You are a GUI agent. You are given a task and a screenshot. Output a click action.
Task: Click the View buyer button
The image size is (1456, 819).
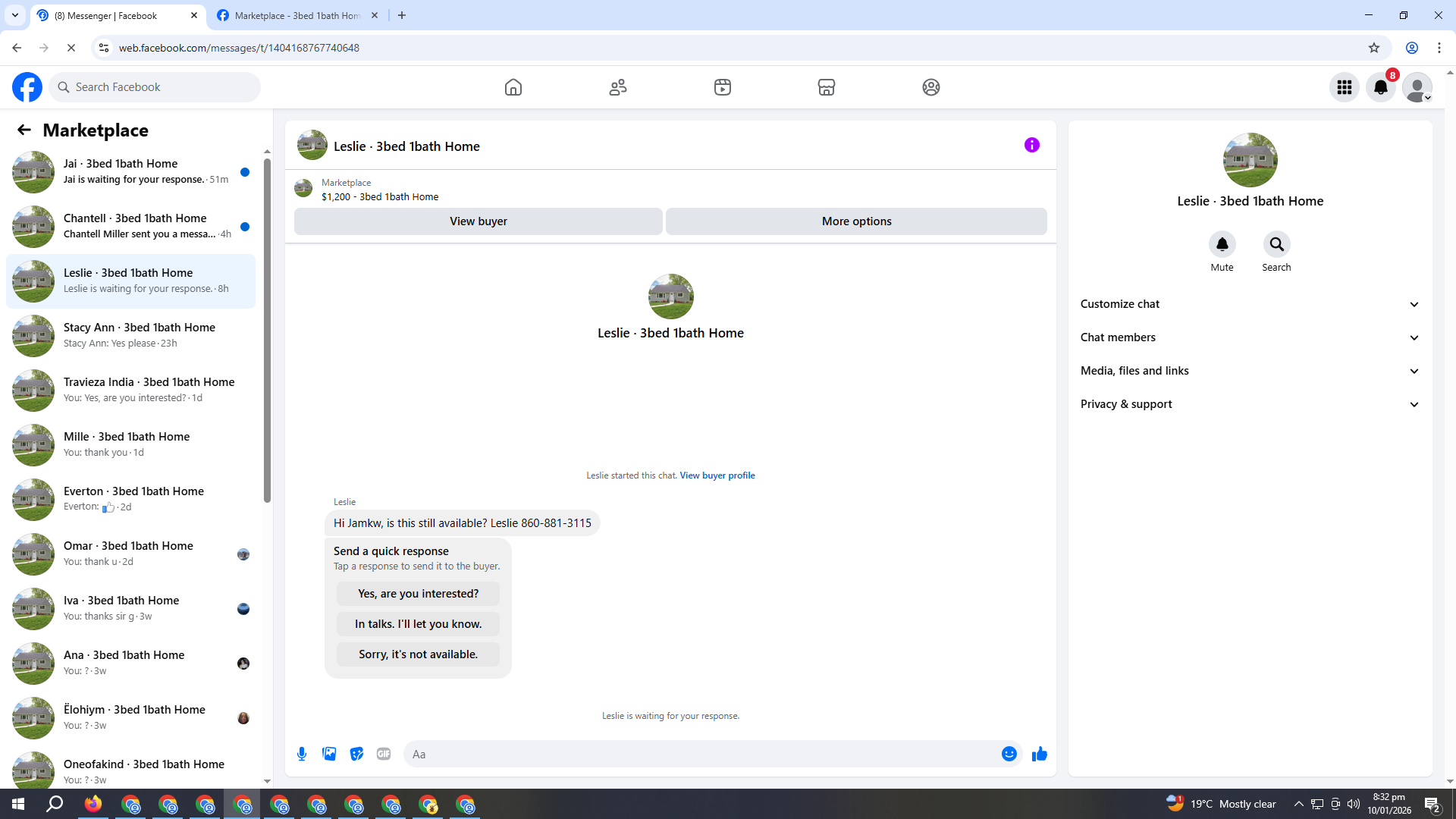(478, 221)
